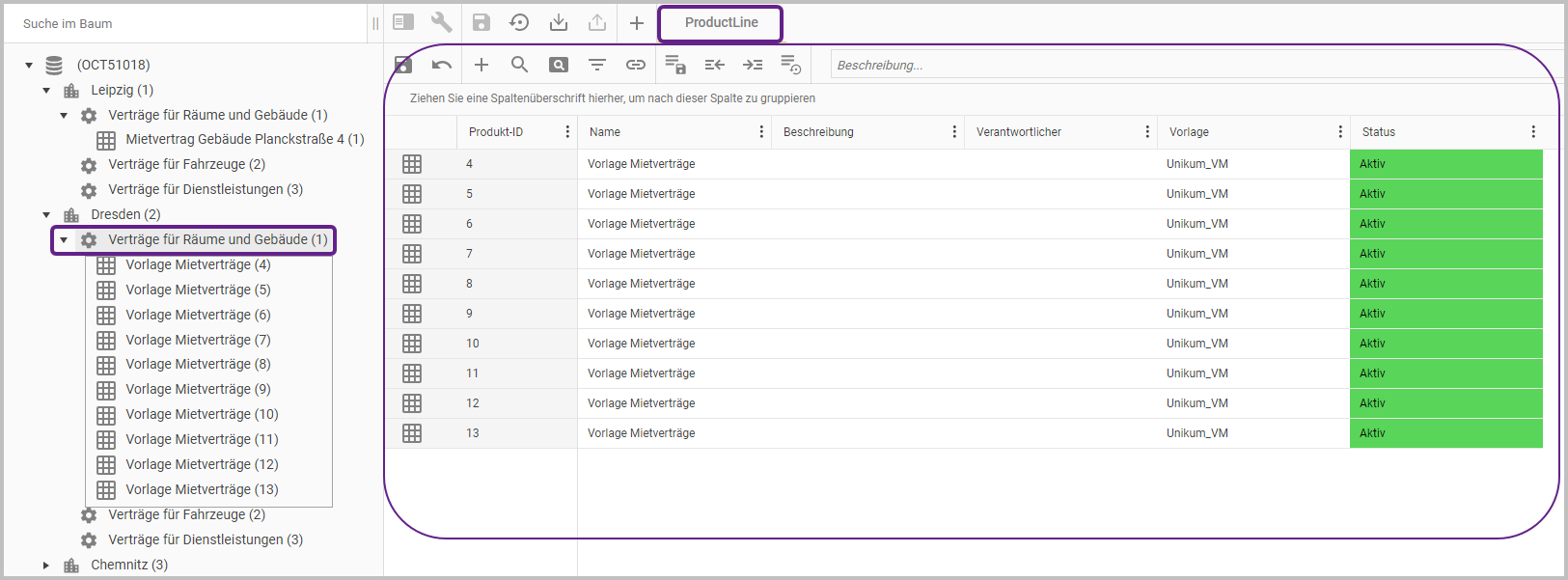Click green Aktiv status cell for product 10

(1444, 344)
